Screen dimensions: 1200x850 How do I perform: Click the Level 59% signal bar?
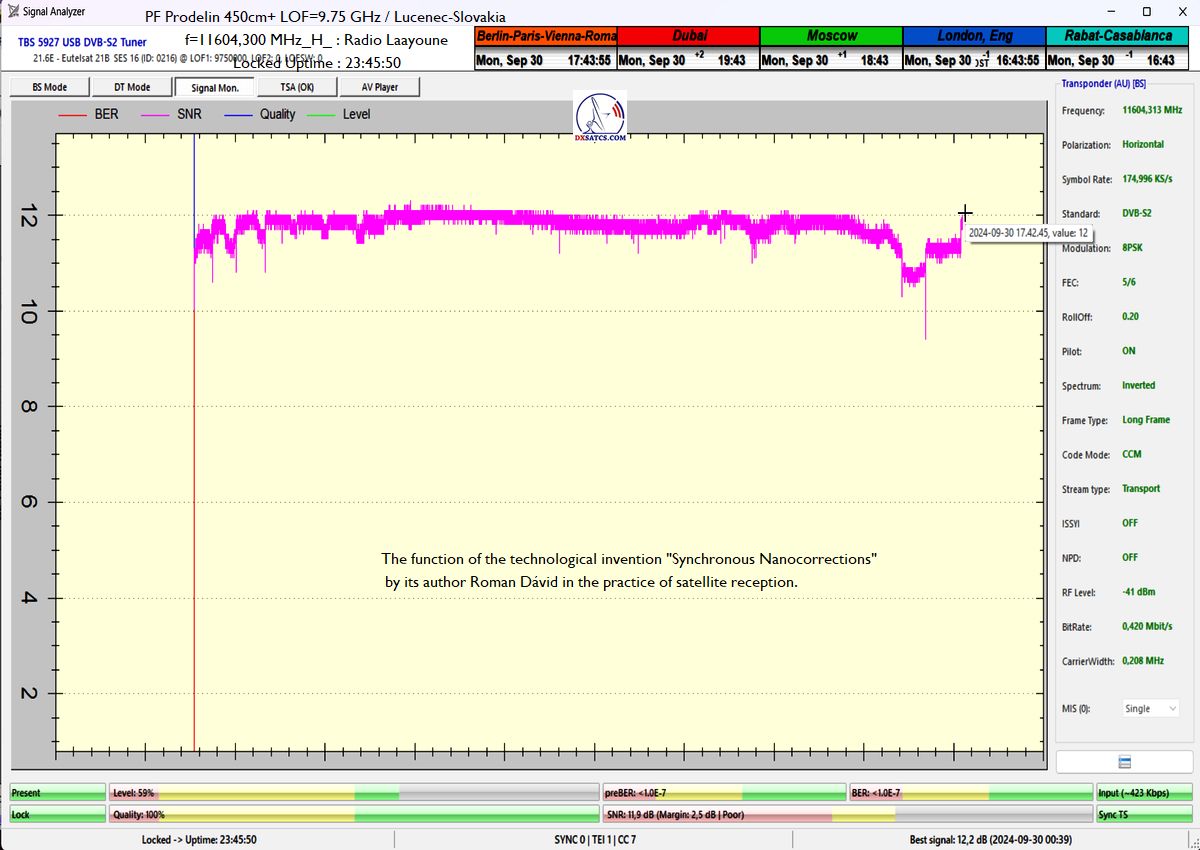click(354, 793)
